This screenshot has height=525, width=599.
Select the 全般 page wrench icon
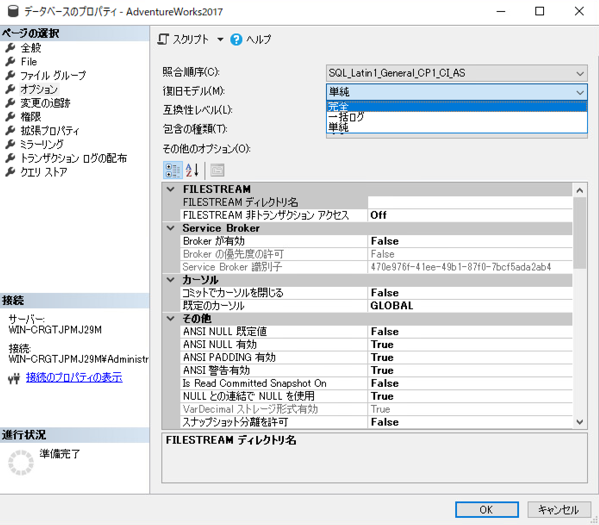pyautogui.click(x=10, y=48)
